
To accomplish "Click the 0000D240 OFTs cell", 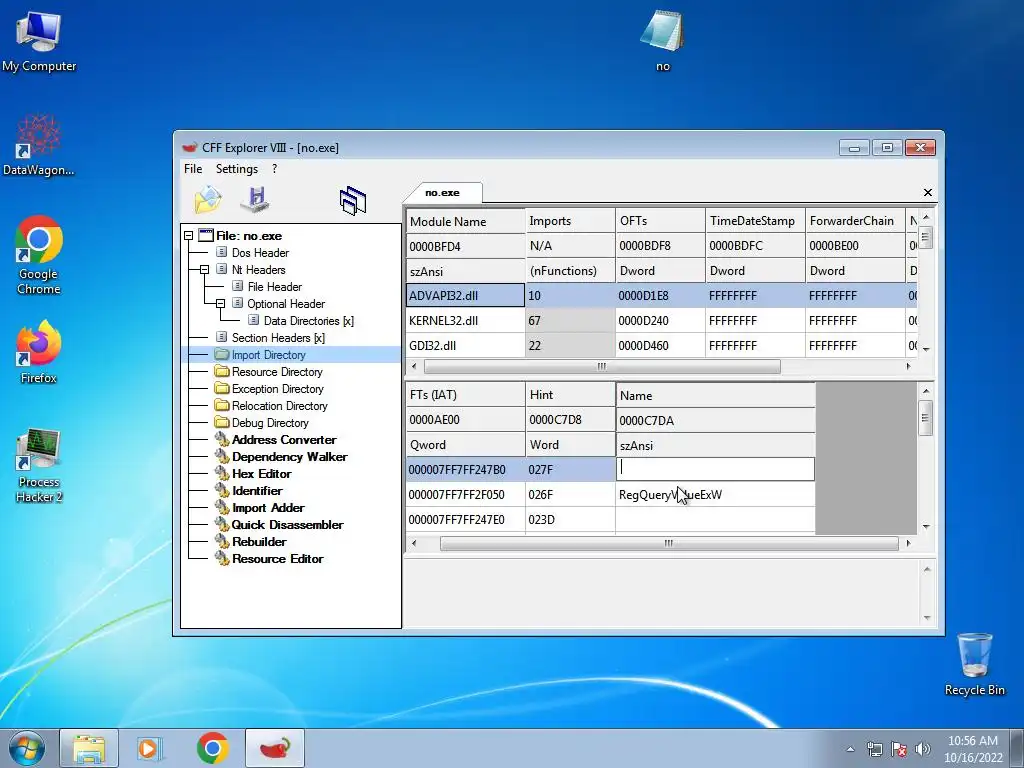I will 660,321.
